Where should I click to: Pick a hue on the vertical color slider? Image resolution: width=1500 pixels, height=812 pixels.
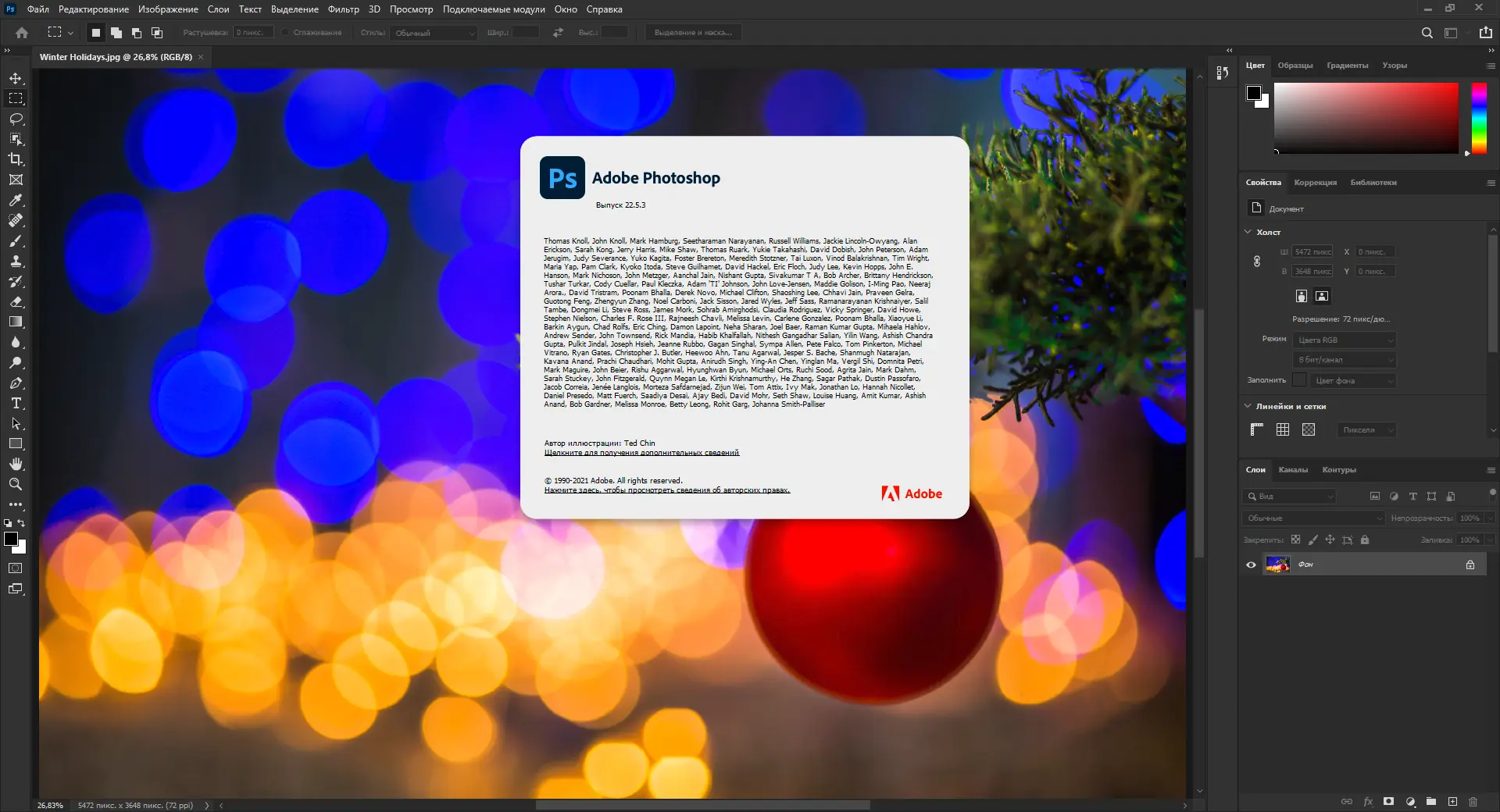pyautogui.click(x=1478, y=117)
